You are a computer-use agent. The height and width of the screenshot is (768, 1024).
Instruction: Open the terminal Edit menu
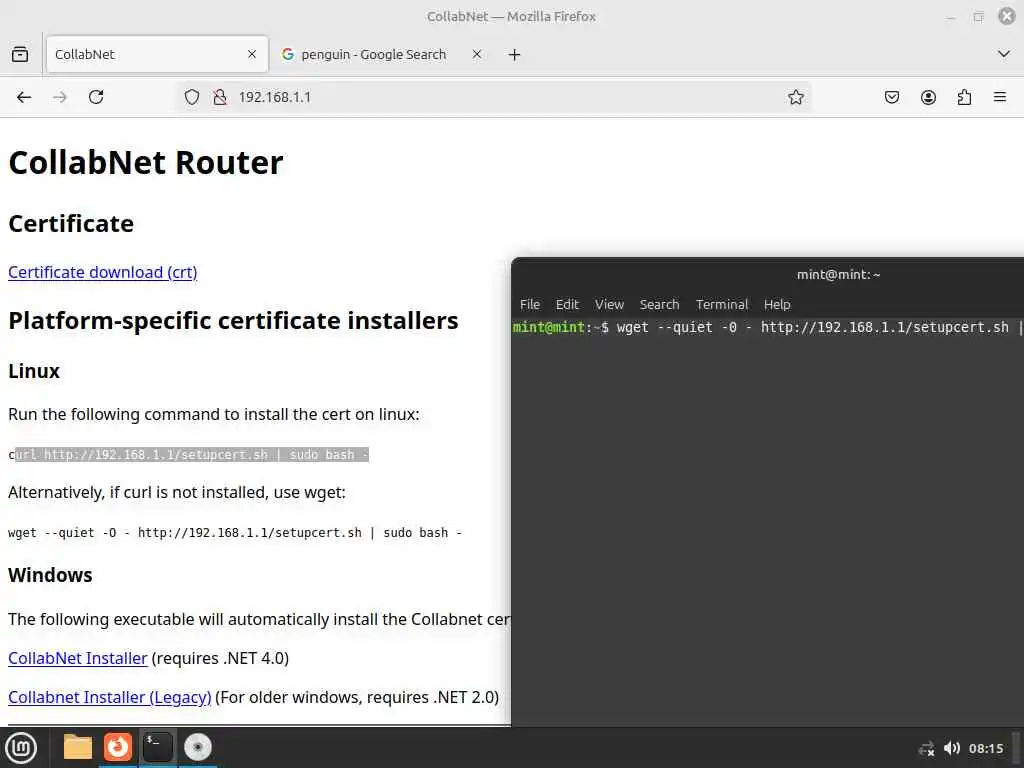pos(567,304)
